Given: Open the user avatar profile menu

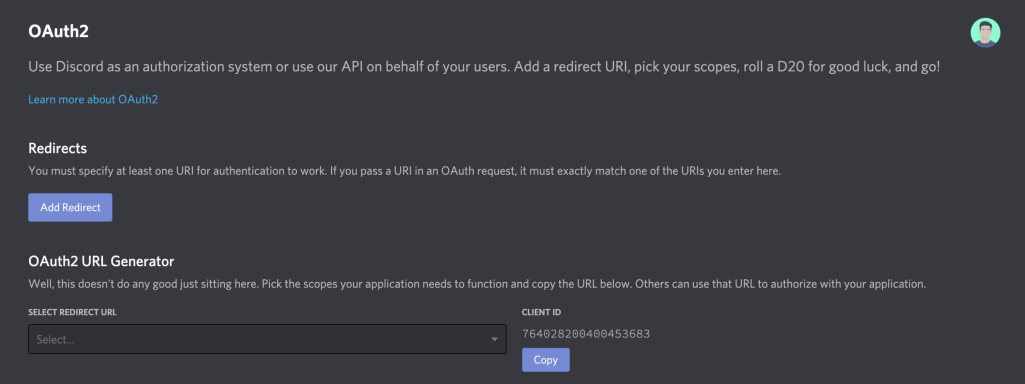Looking at the screenshot, I should click(985, 33).
